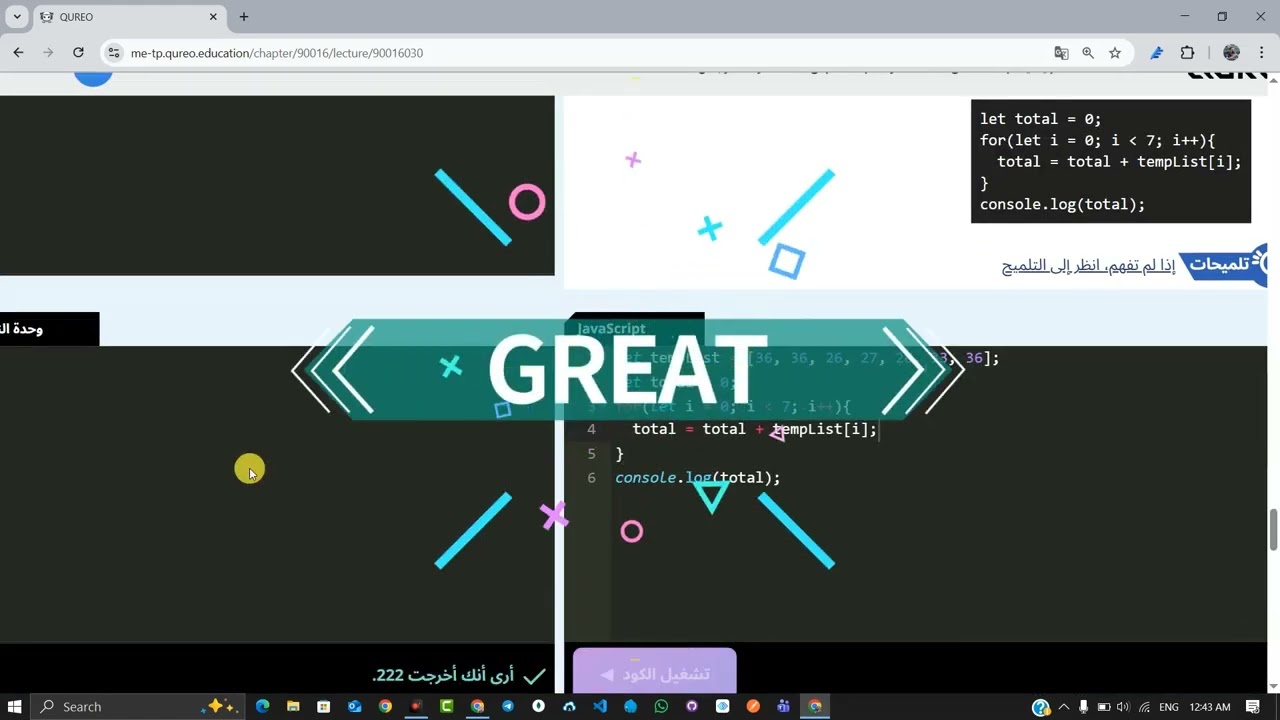Open Visual Studio Code from the taskbar

coord(600,706)
